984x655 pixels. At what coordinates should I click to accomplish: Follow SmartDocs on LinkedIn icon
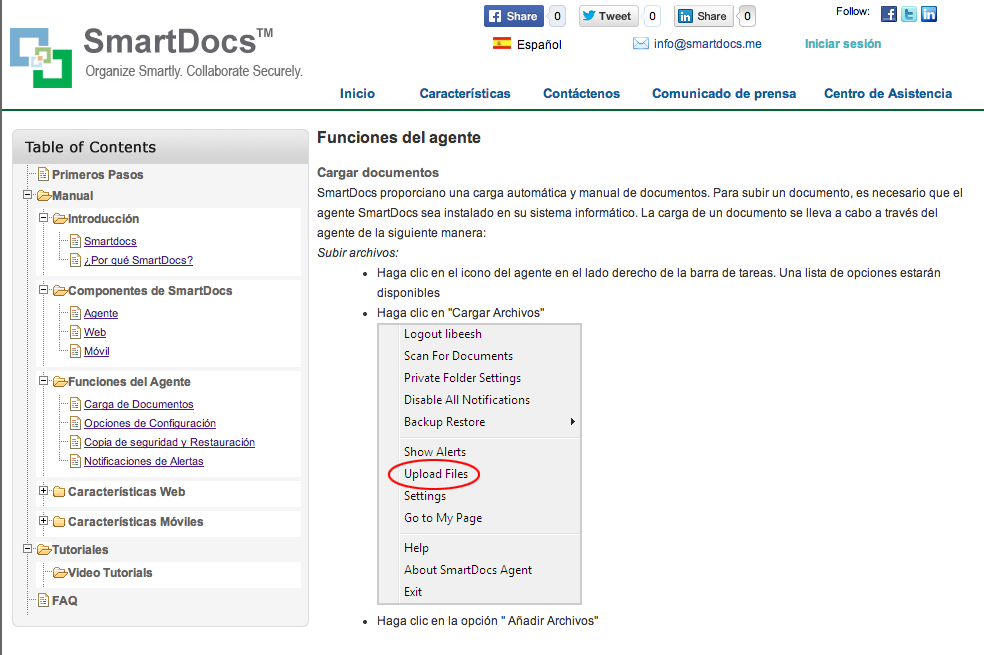tap(929, 14)
